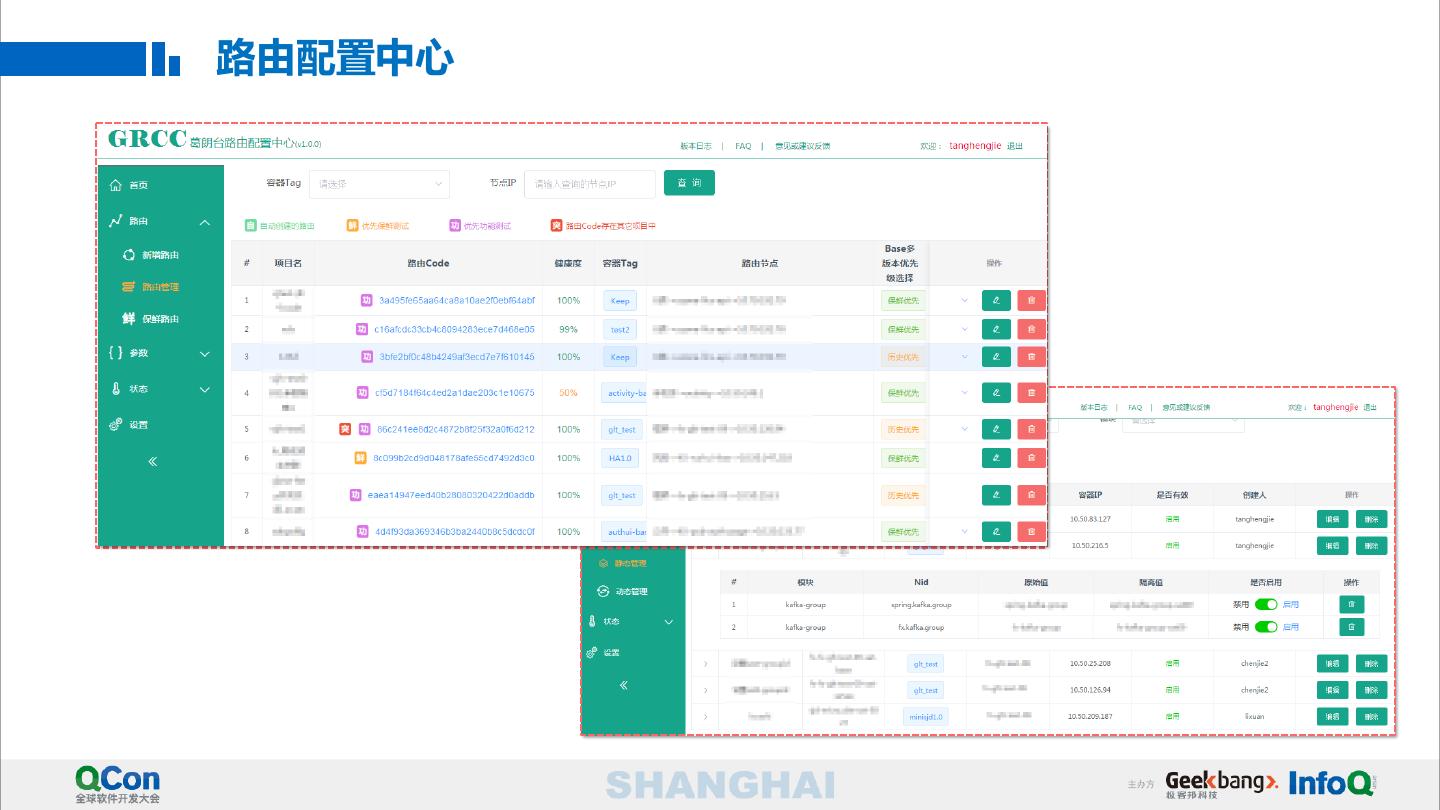Viewport: 1440px width, 810px height.
Task: Select 路由管理 in the sidebar menu
Action: (x=160, y=287)
